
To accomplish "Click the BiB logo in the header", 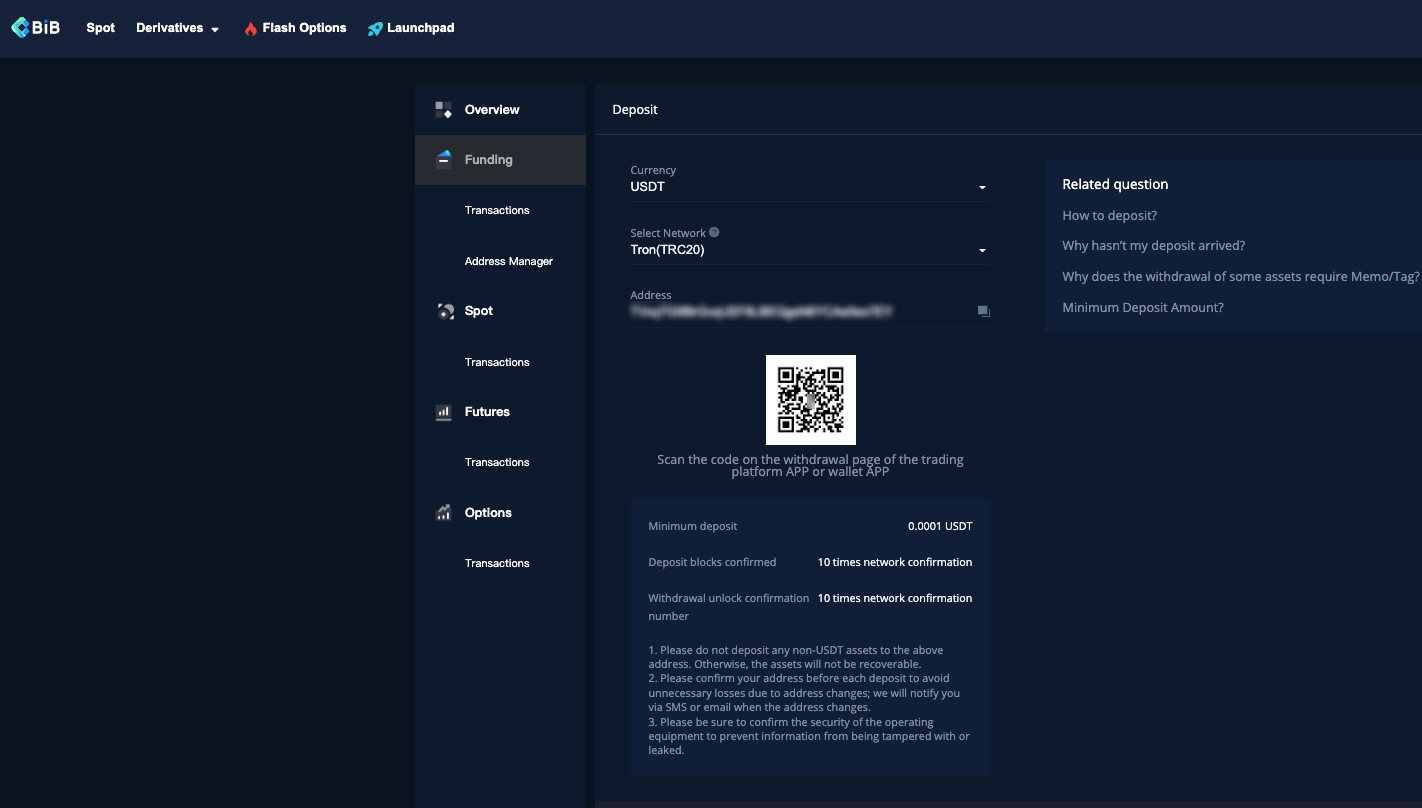I will point(36,28).
